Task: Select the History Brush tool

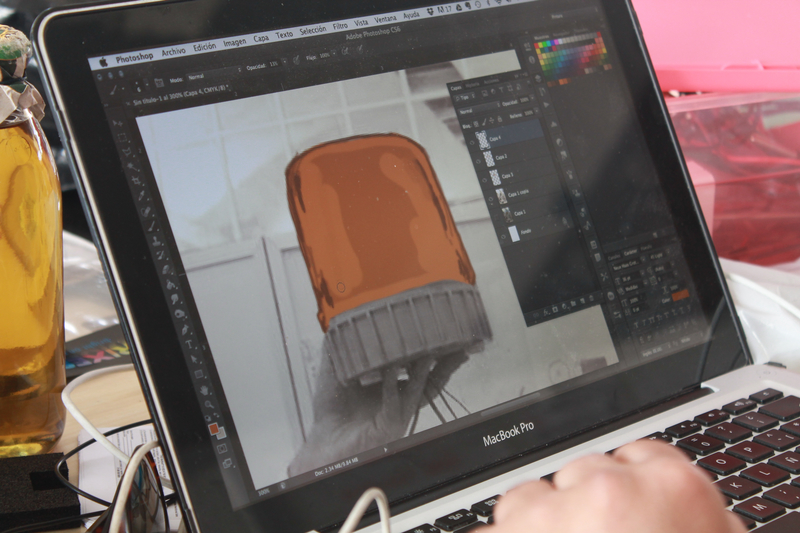Action: tap(161, 255)
